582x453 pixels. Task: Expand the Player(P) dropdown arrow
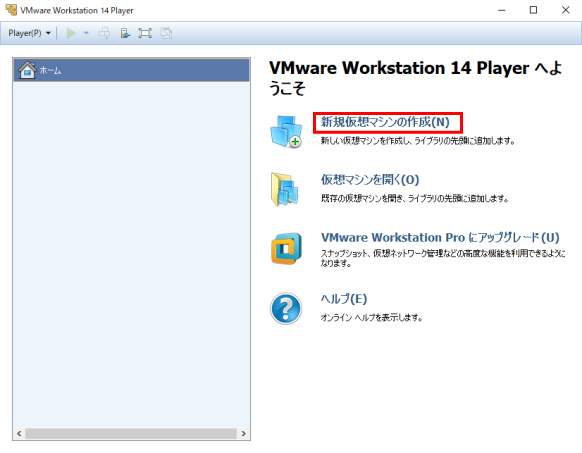point(48,33)
